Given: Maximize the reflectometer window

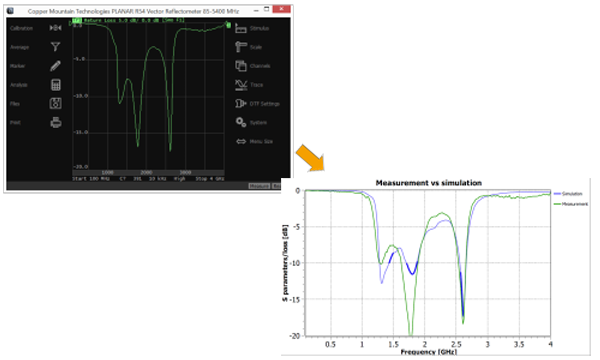Looking at the screenshot, I should point(267,9).
